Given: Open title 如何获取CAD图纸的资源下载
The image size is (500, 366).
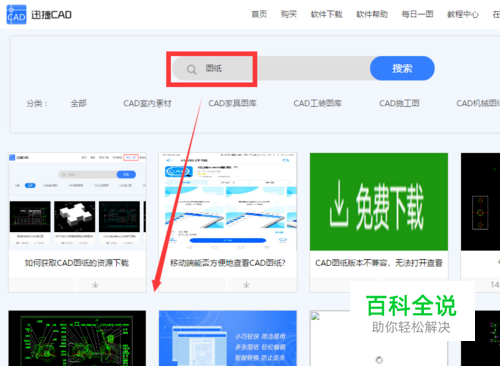Looking at the screenshot, I should [x=77, y=263].
